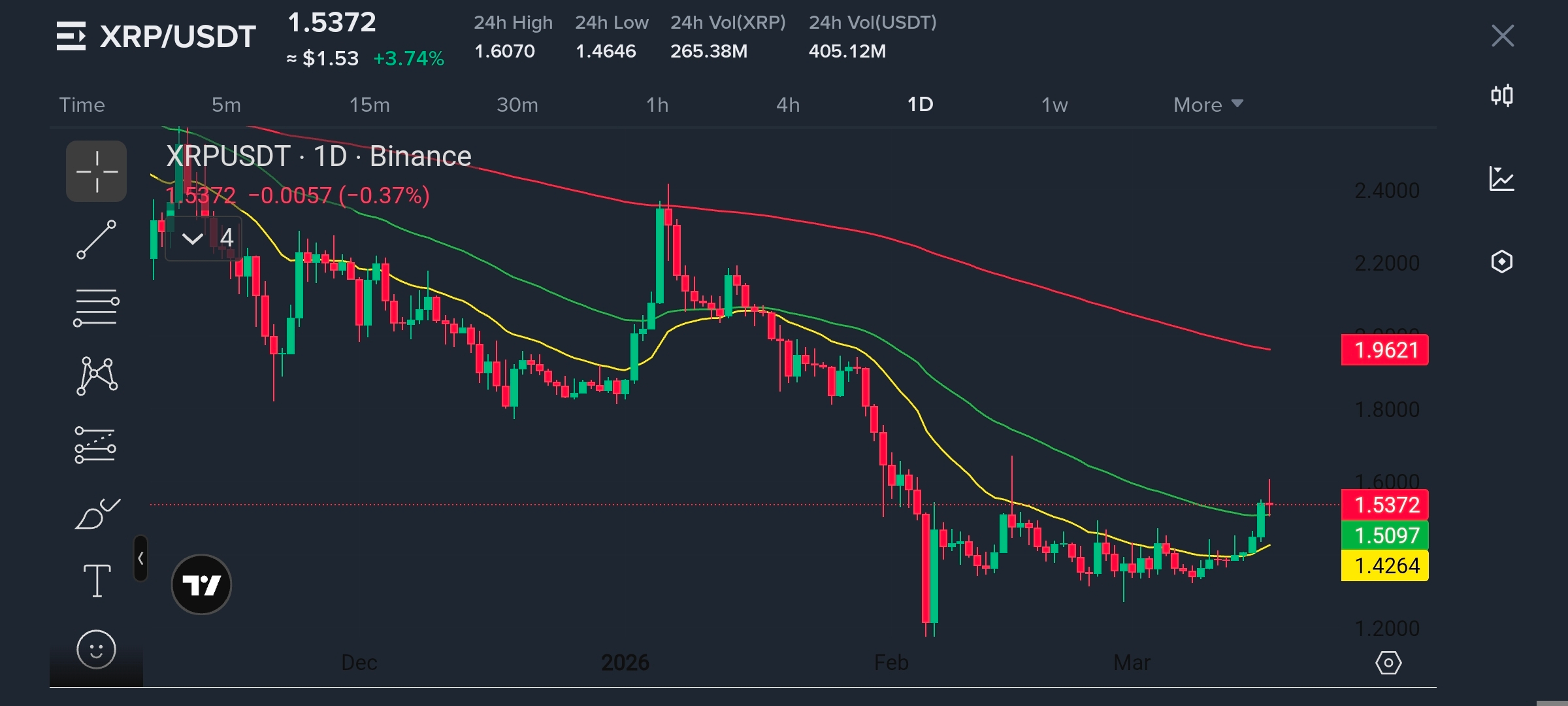Open the indicators line chart icon

1502,178
